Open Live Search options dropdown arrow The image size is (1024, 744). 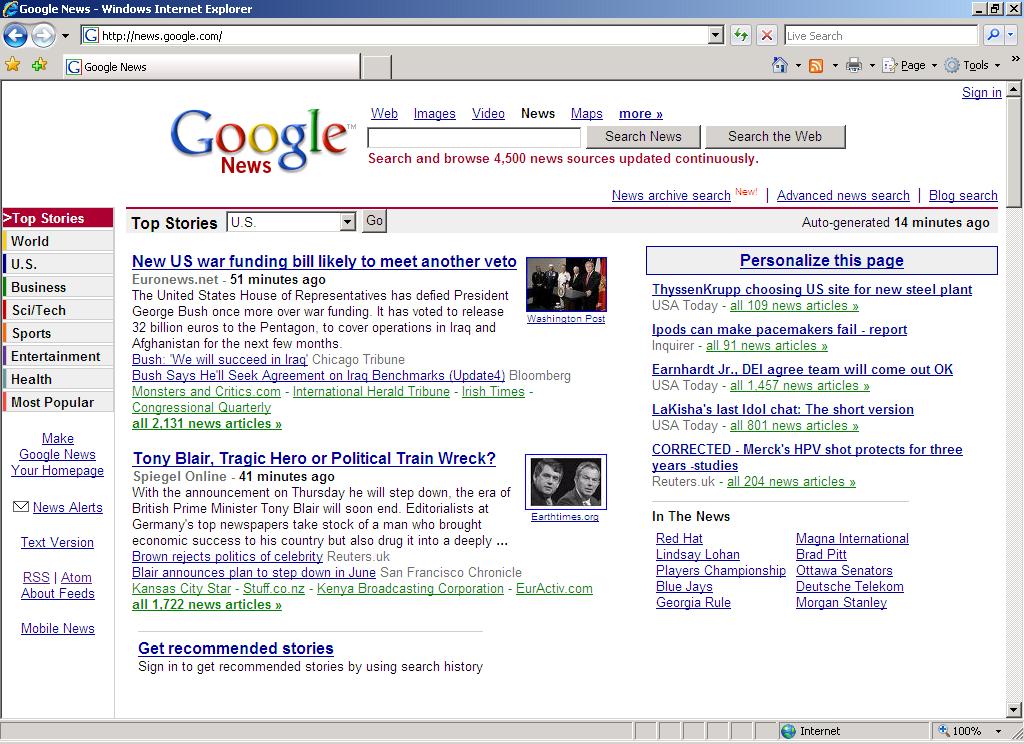click(1011, 35)
